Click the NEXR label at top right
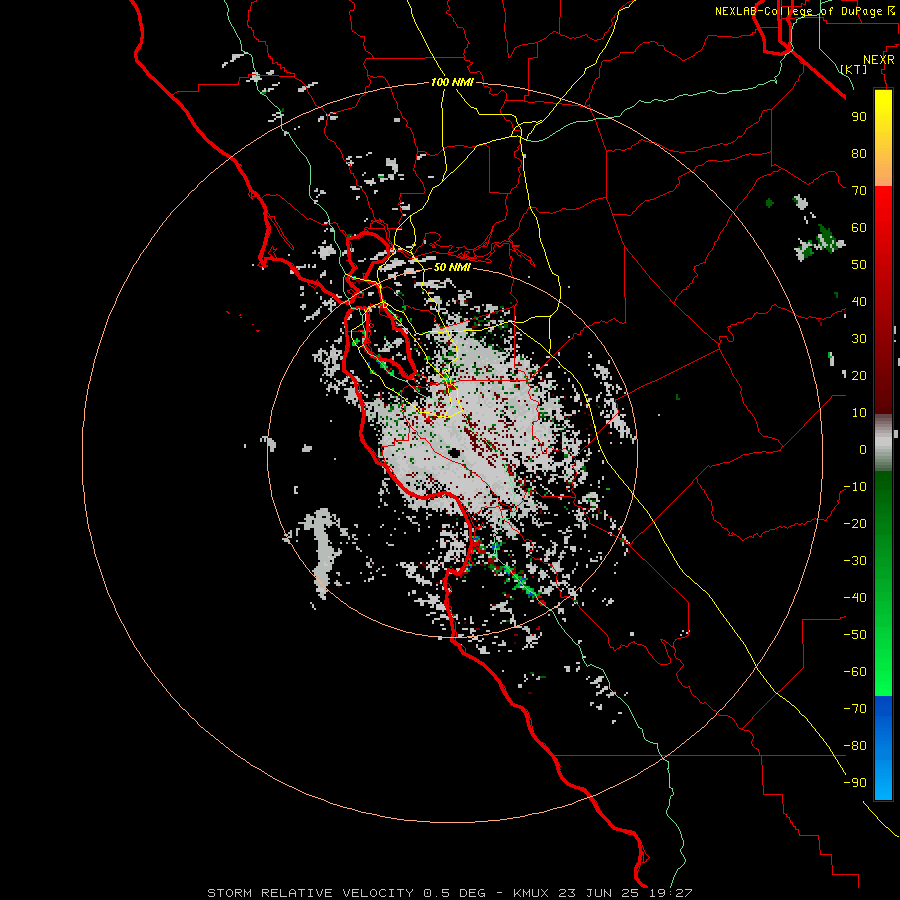Viewport: 900px width, 900px height. click(879, 60)
